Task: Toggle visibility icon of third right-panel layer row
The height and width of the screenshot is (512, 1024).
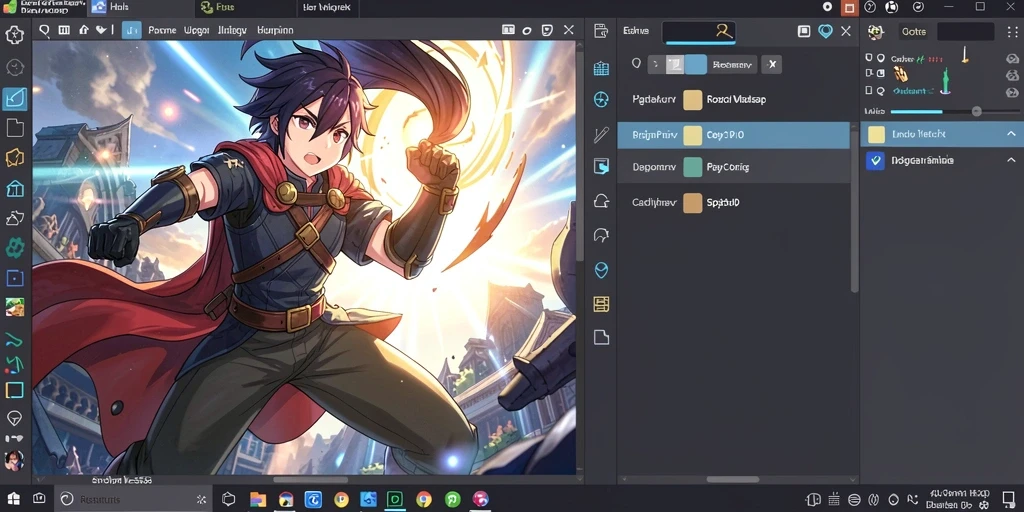Action: click(1012, 91)
